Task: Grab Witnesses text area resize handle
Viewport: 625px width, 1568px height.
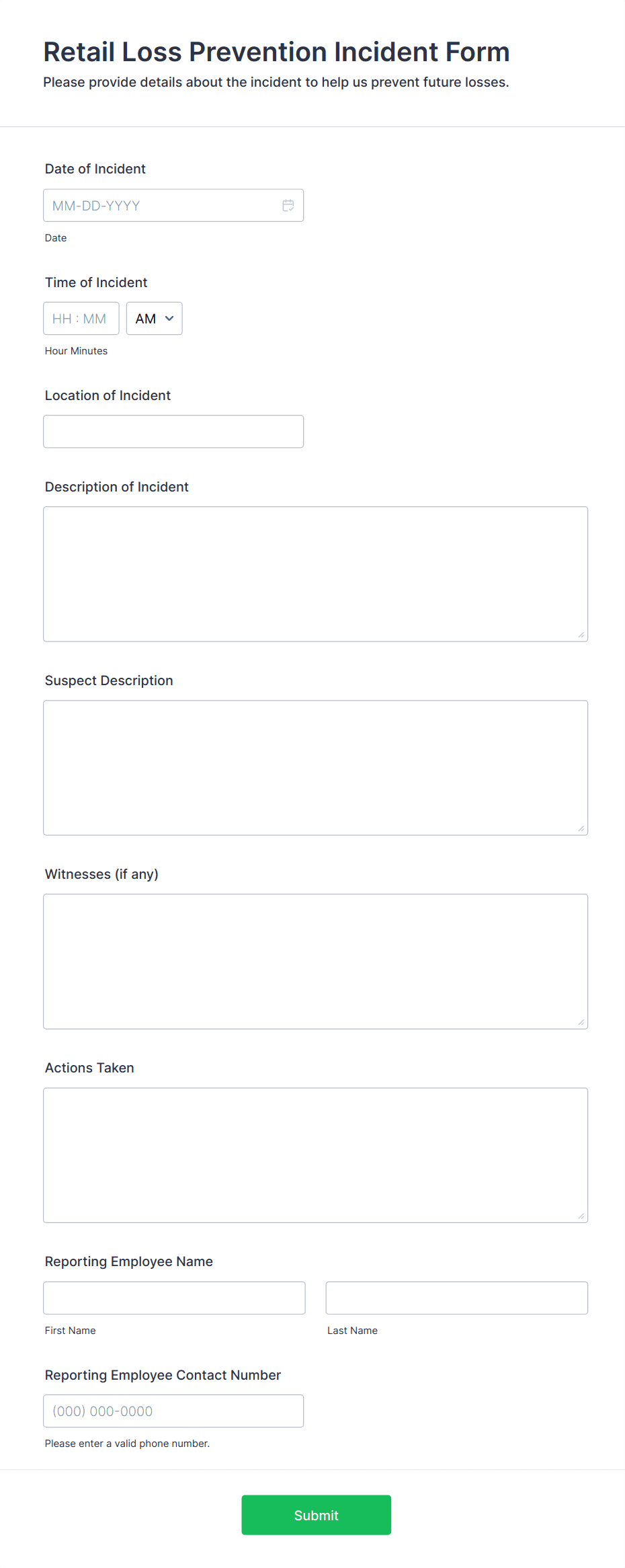Action: (x=581, y=1022)
